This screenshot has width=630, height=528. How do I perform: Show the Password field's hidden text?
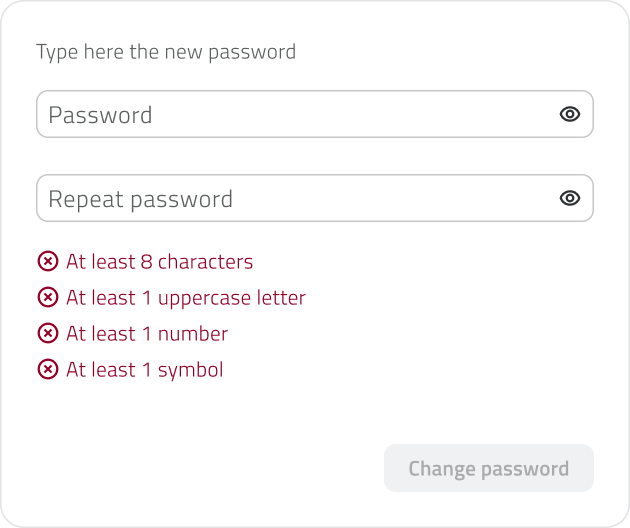click(x=569, y=114)
